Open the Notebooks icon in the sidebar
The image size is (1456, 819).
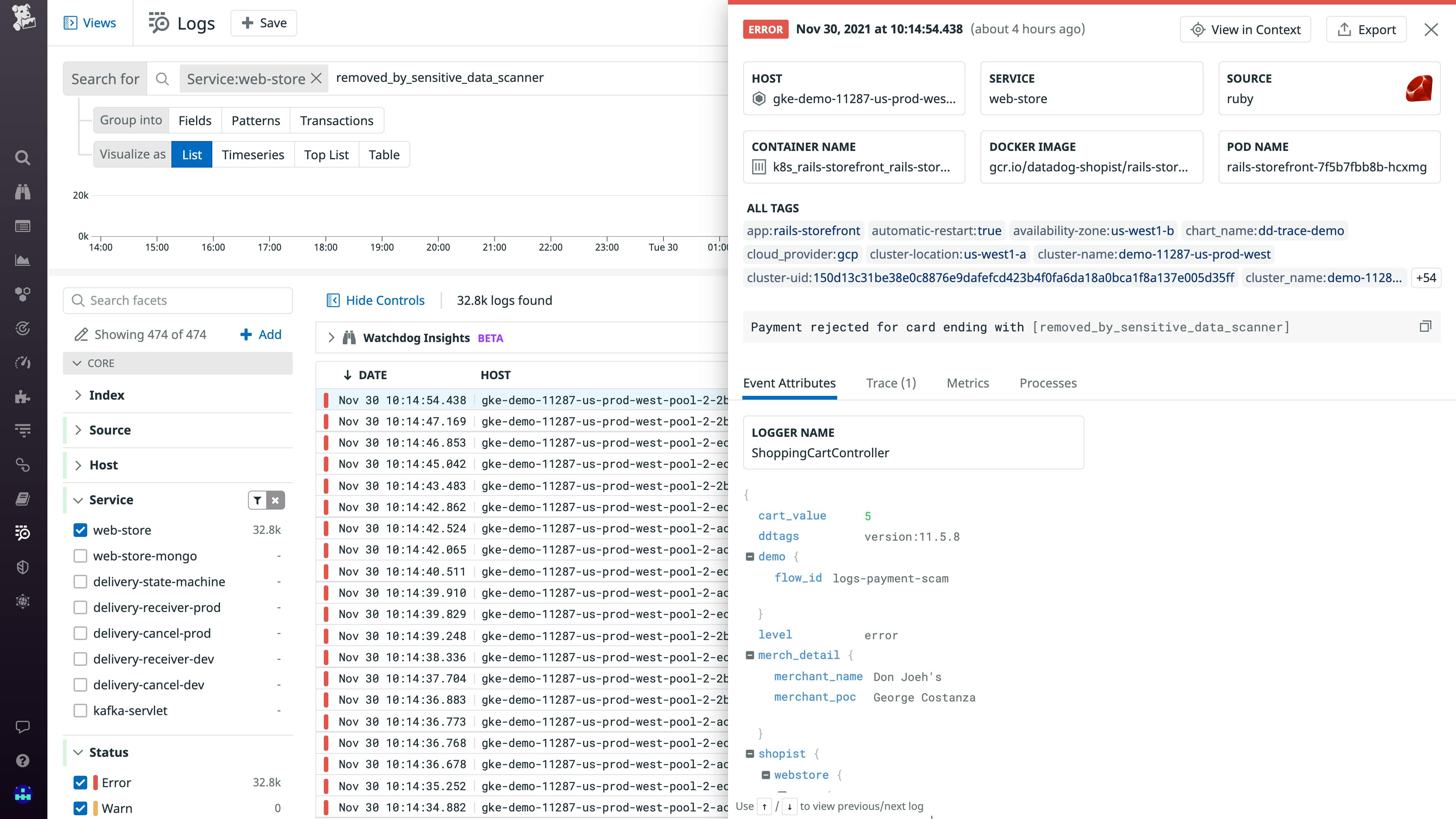coord(23,498)
